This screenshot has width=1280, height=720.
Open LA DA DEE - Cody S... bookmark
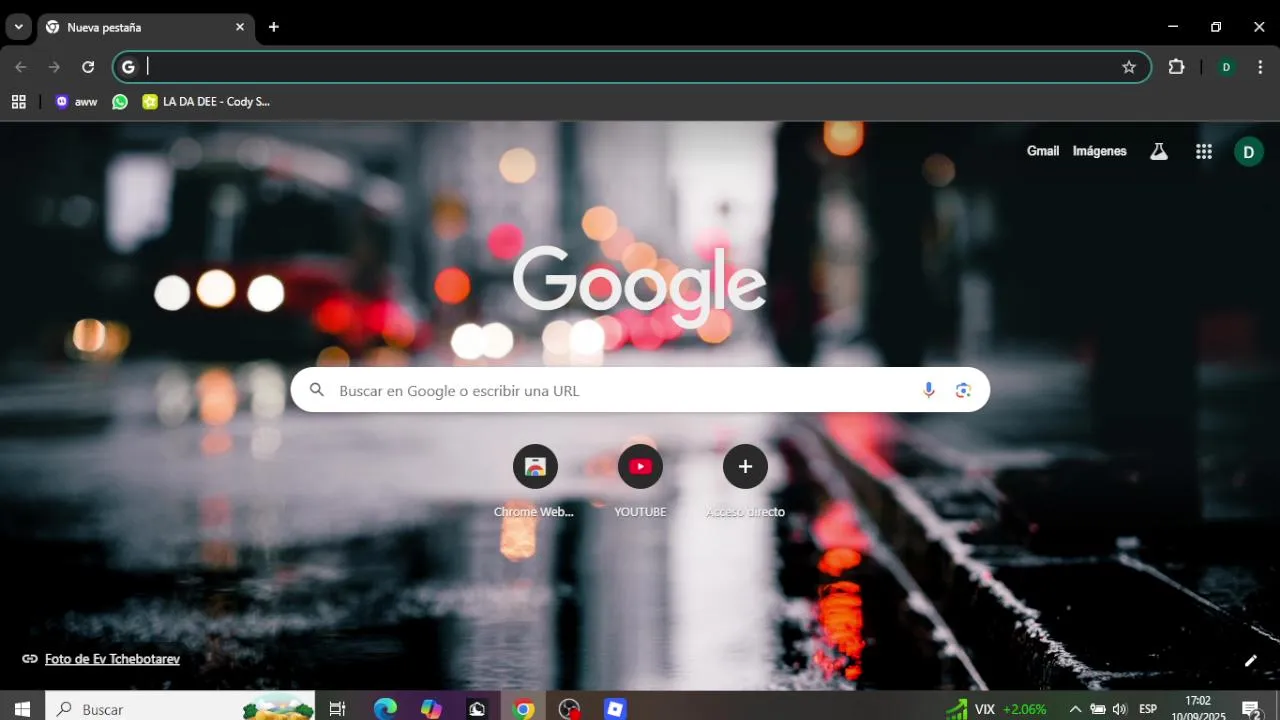(x=206, y=101)
